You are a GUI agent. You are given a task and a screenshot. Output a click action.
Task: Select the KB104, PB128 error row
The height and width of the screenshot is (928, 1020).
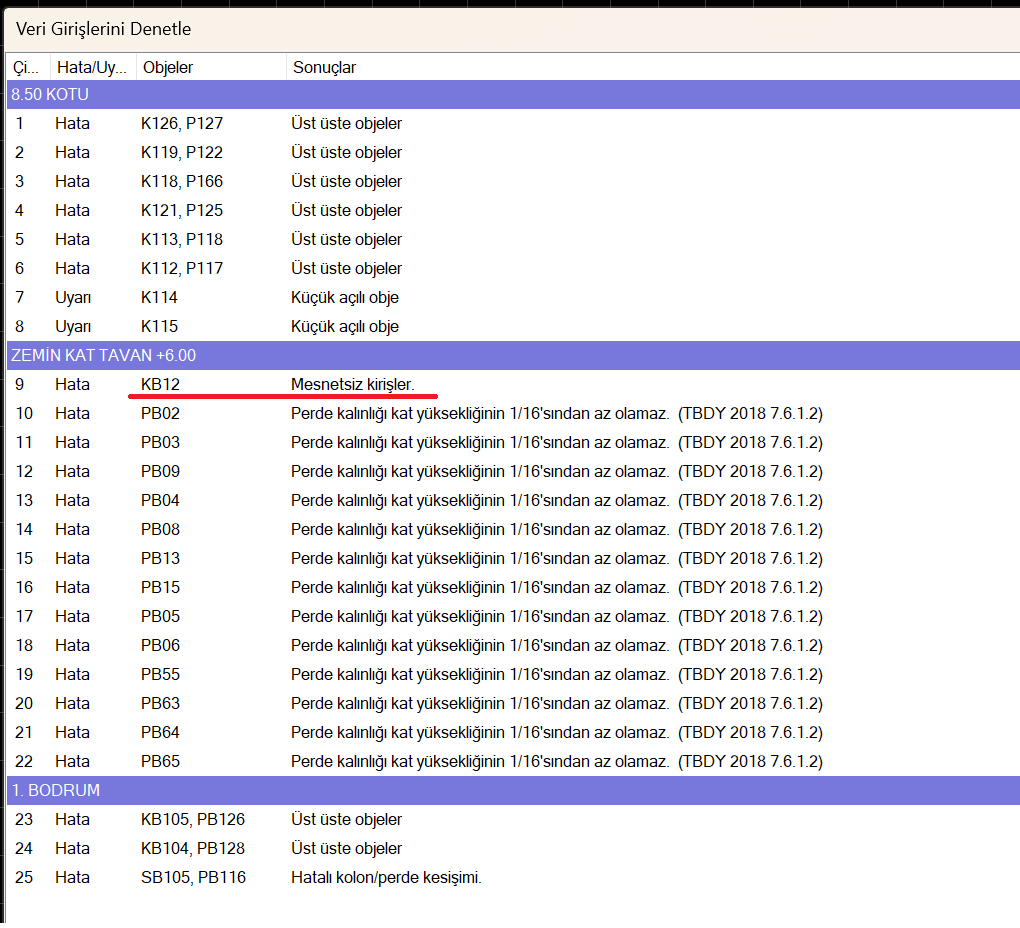[192, 848]
